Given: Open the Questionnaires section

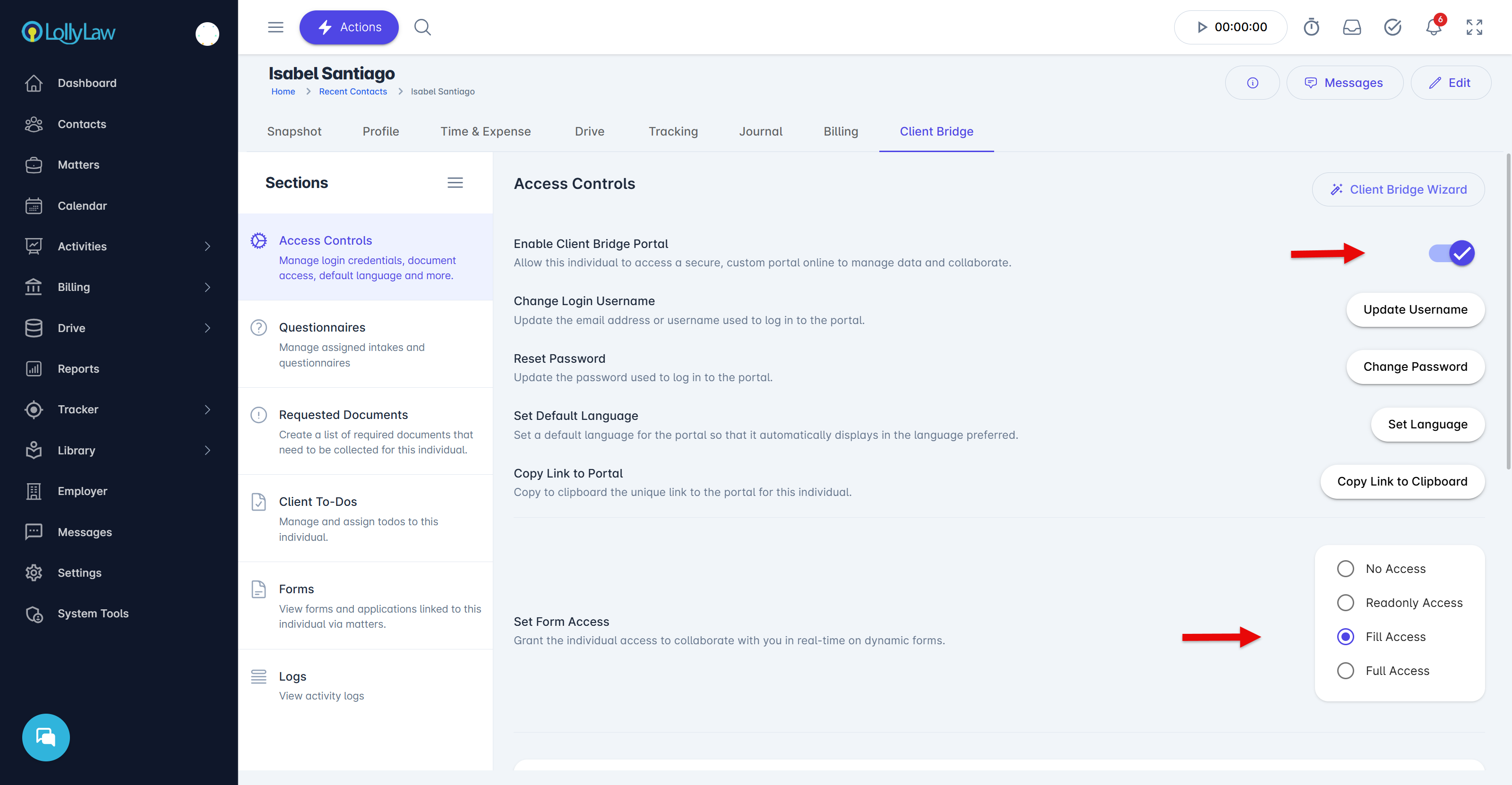Looking at the screenshot, I should tap(322, 327).
